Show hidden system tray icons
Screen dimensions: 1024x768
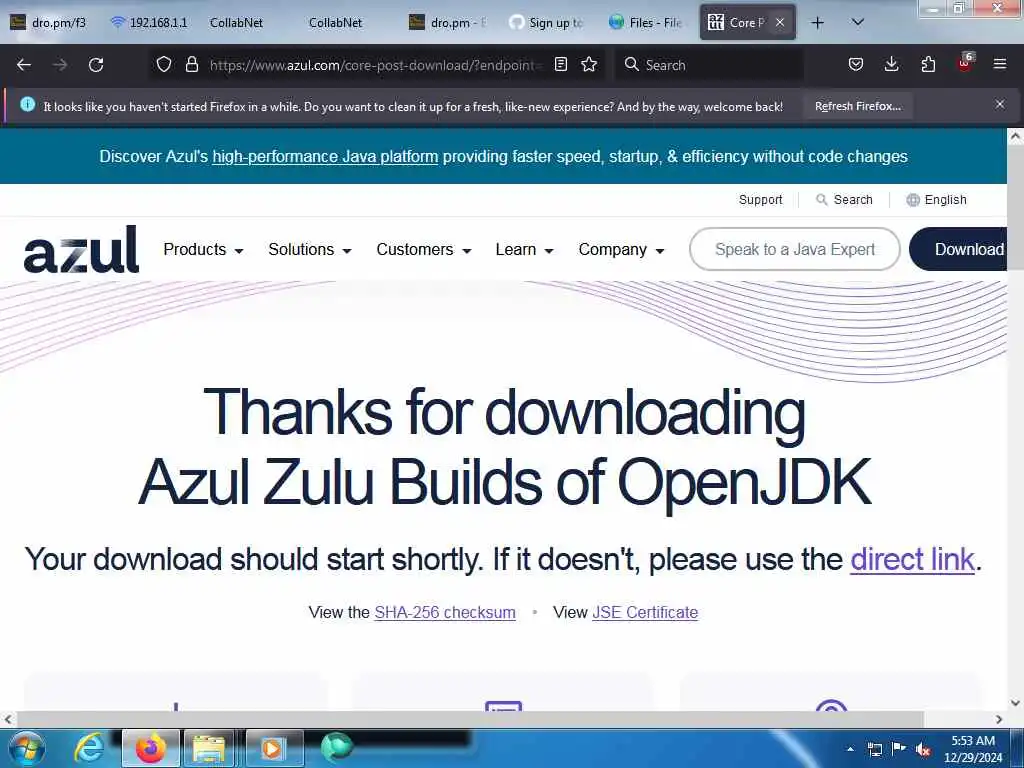pos(850,749)
